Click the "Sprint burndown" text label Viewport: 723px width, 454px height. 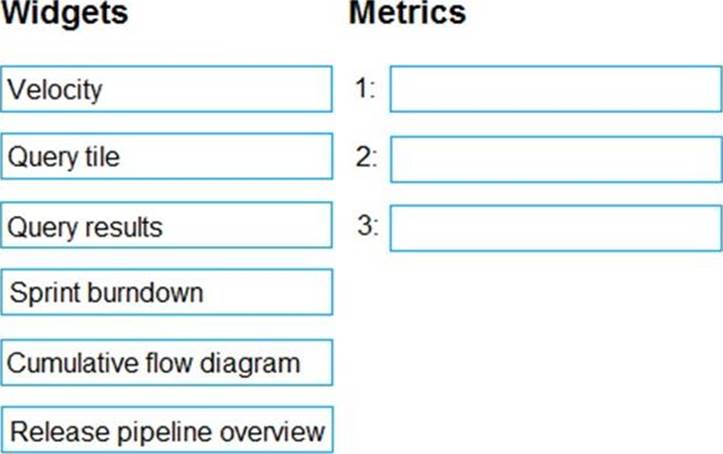coord(107,293)
